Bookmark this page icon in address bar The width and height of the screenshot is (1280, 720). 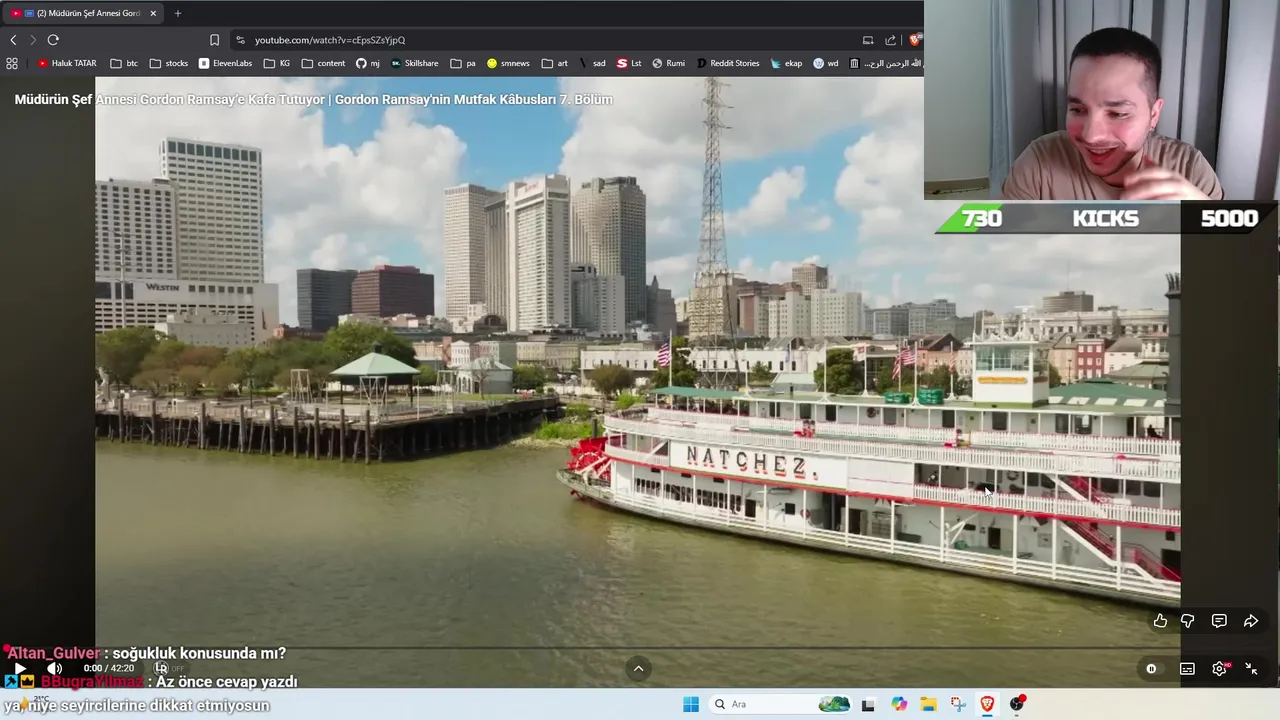[214, 40]
